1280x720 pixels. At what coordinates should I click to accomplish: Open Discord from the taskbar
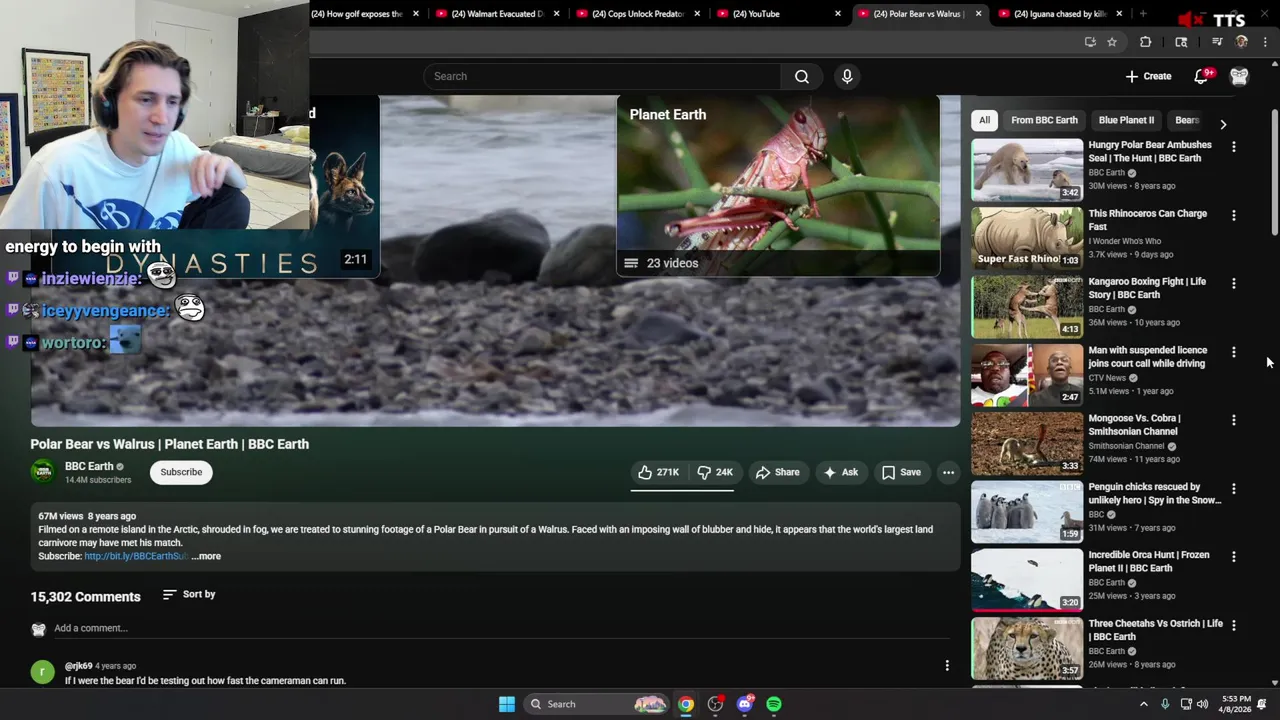[745, 704]
